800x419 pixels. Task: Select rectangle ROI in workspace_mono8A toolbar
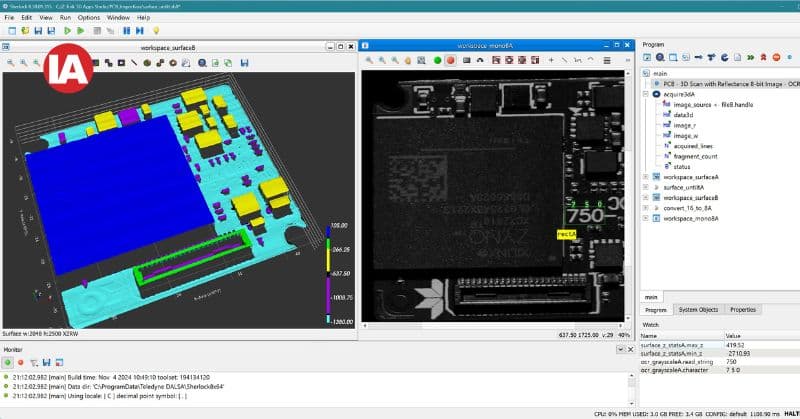pos(466,60)
